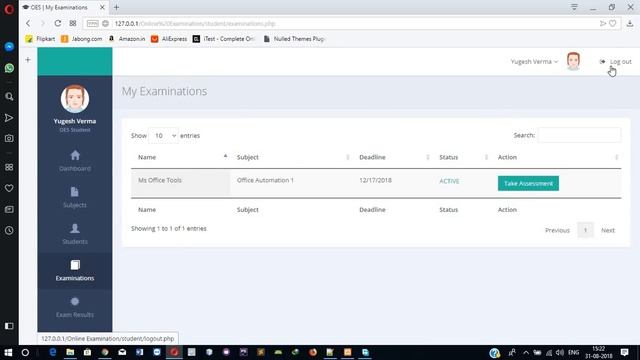Sort table by Subject column
The width and height of the screenshot is (640, 360).
[x=291, y=157]
